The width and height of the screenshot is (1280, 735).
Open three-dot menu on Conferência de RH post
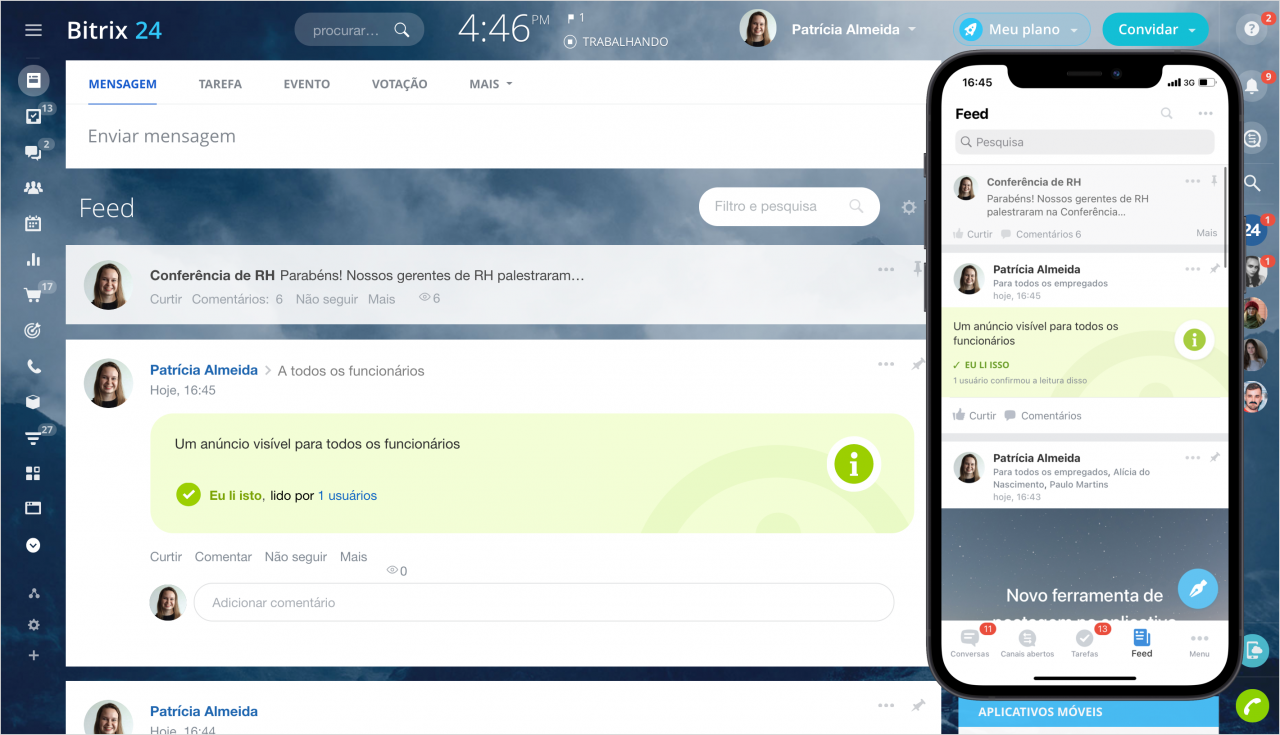886,269
